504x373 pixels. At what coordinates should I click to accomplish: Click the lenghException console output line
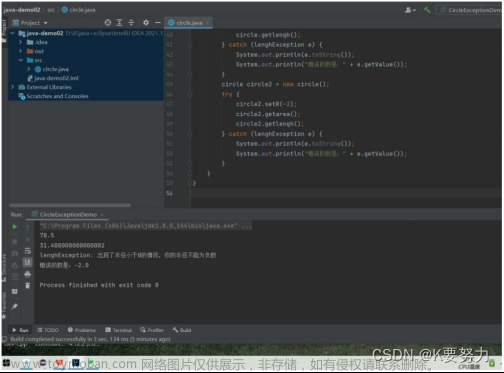[128, 255]
